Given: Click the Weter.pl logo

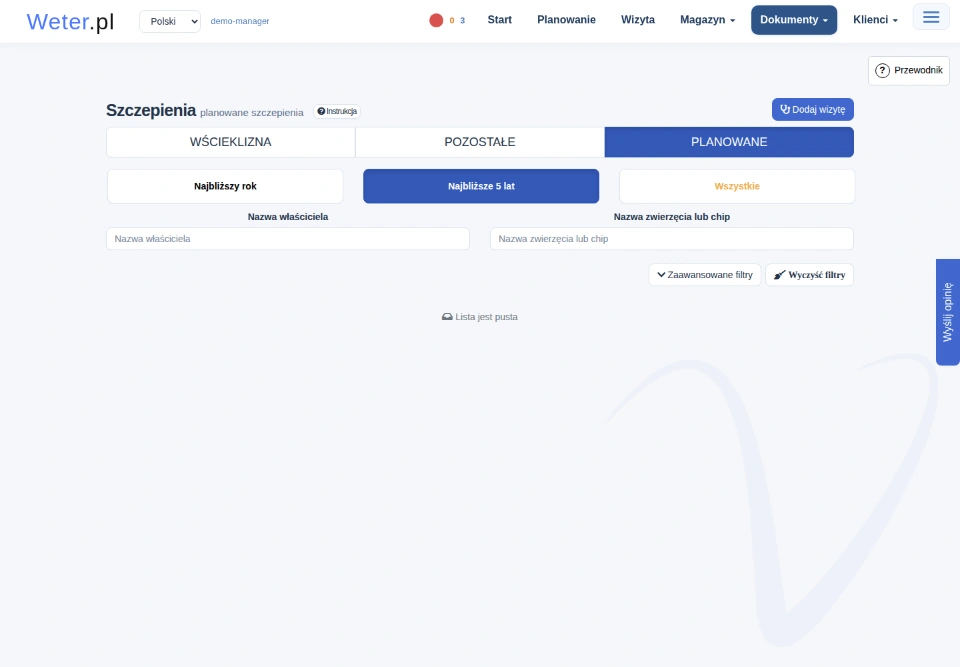Looking at the screenshot, I should (x=70, y=21).
